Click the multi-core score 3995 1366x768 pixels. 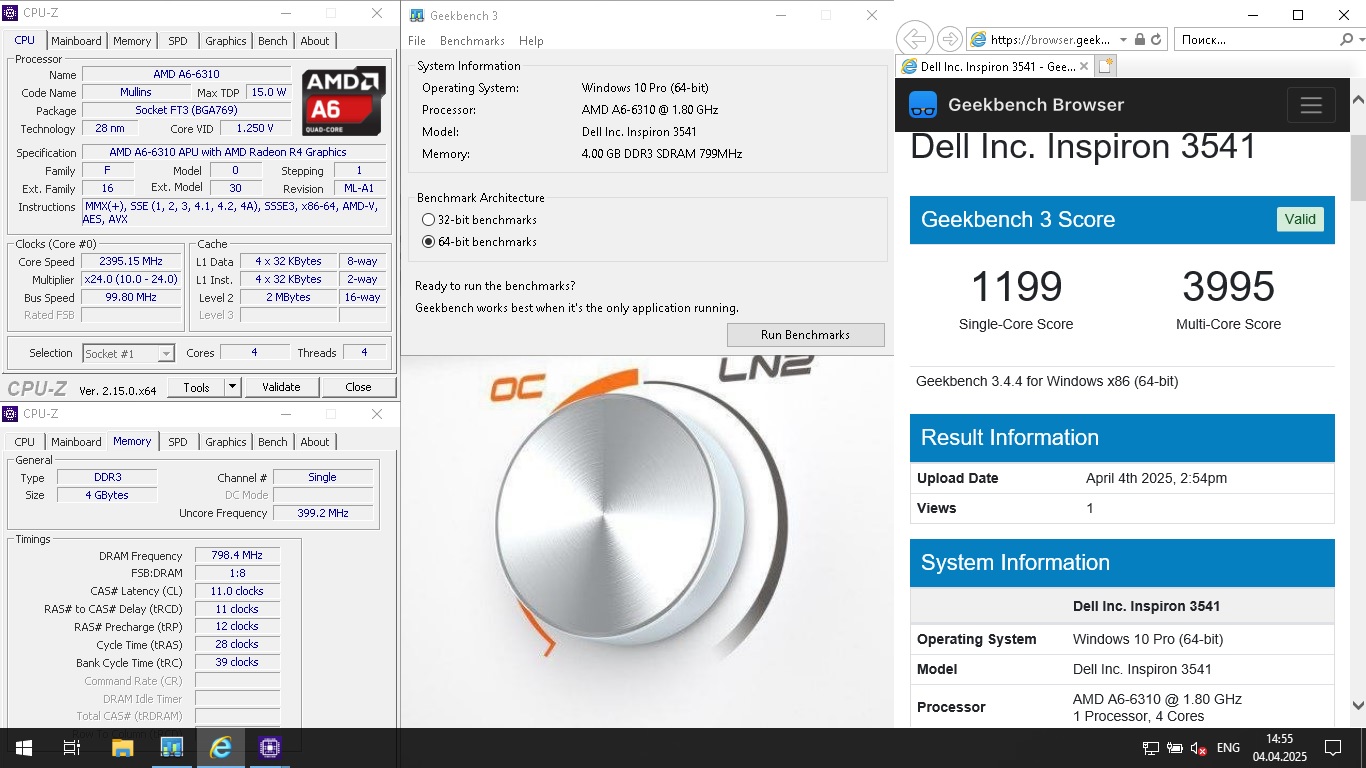pyautogui.click(x=1228, y=287)
